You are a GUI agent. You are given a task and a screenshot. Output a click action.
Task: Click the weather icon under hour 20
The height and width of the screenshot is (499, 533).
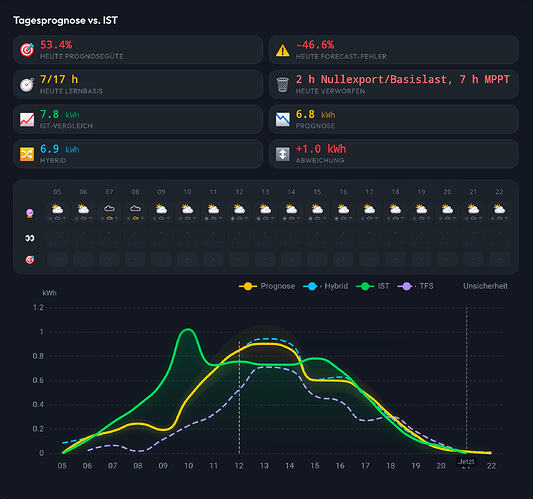447,209
